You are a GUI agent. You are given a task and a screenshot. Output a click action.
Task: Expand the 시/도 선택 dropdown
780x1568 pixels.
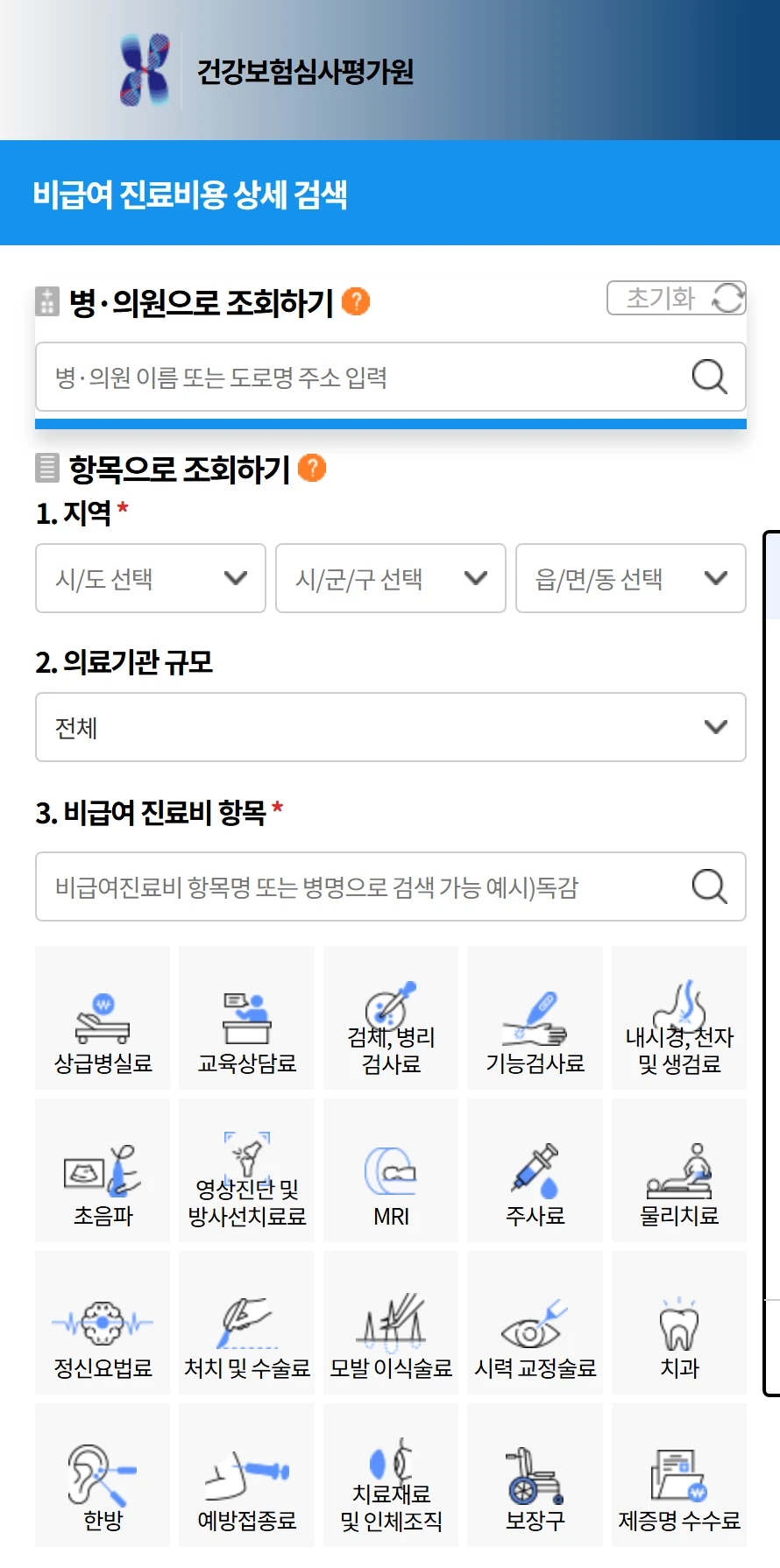[x=151, y=578]
